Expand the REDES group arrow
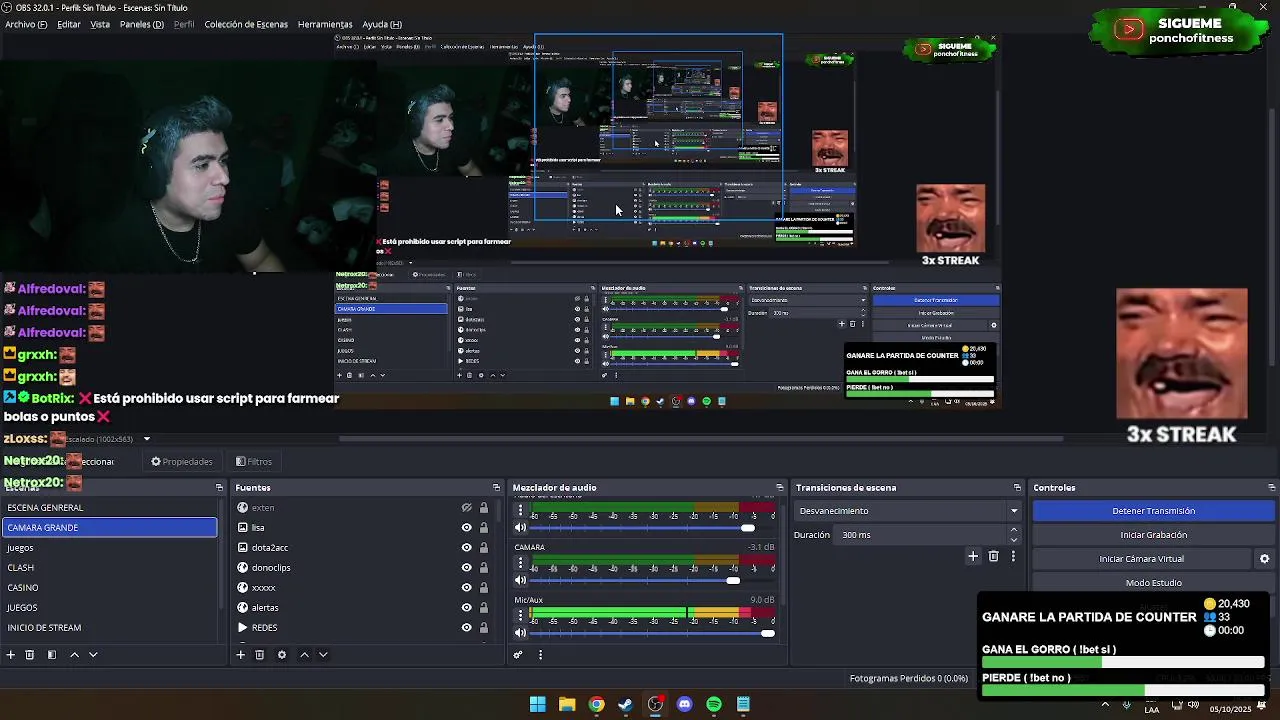Screen dimensions: 1280x720 pyautogui.click(x=242, y=627)
